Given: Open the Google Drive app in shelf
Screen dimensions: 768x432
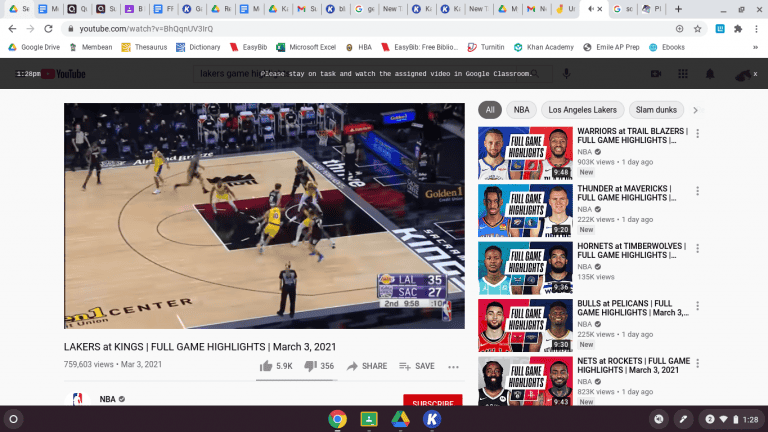Looking at the screenshot, I should pos(400,419).
